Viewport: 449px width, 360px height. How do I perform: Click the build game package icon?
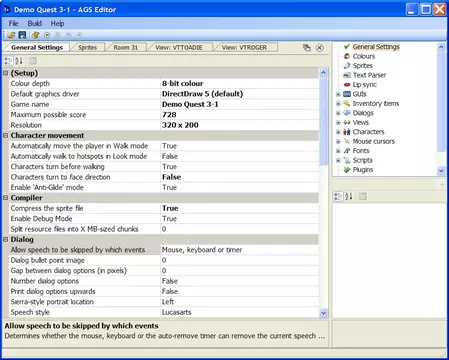click(x=35, y=35)
